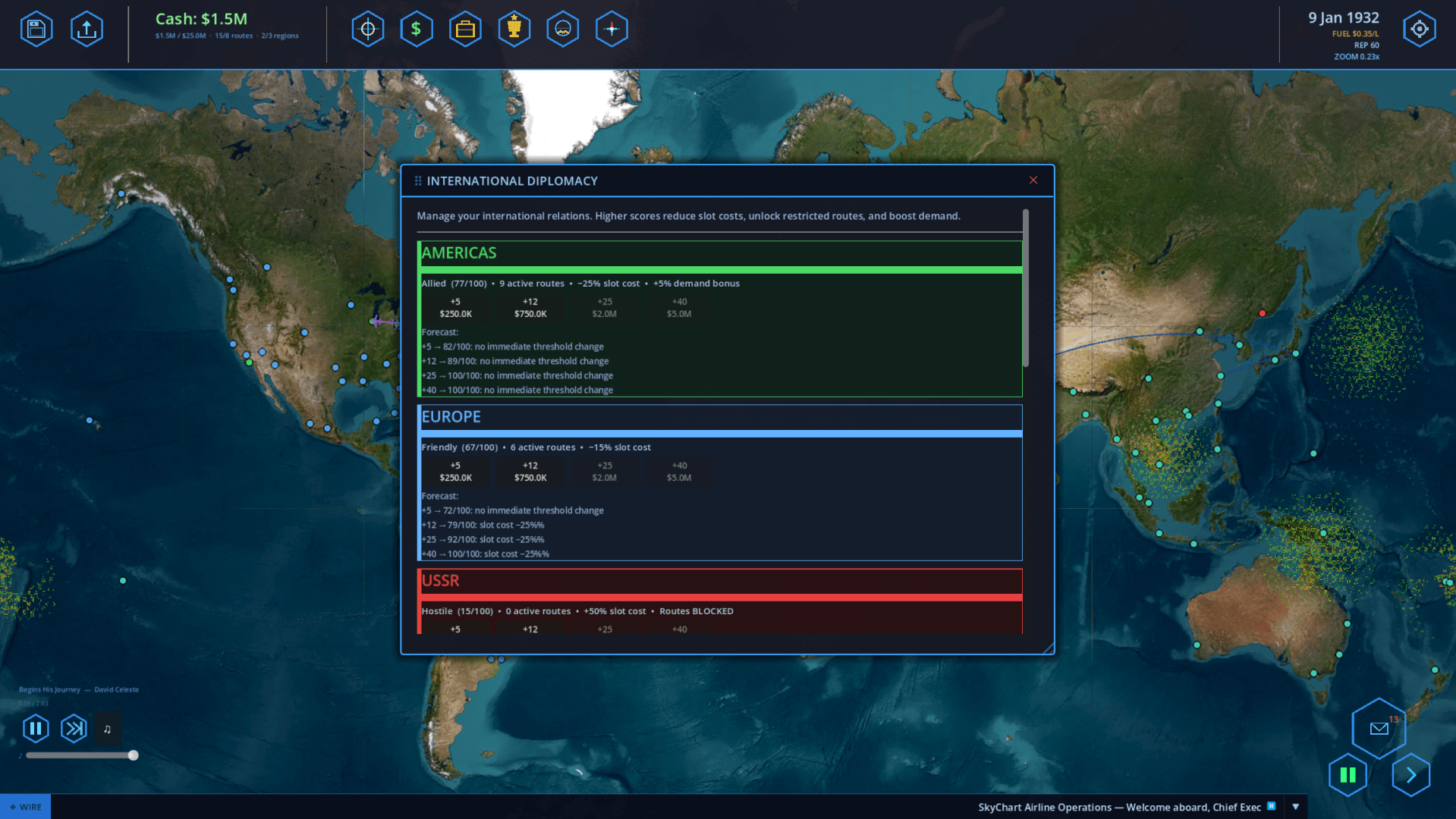Open the yellow briefcase icon

(465, 30)
